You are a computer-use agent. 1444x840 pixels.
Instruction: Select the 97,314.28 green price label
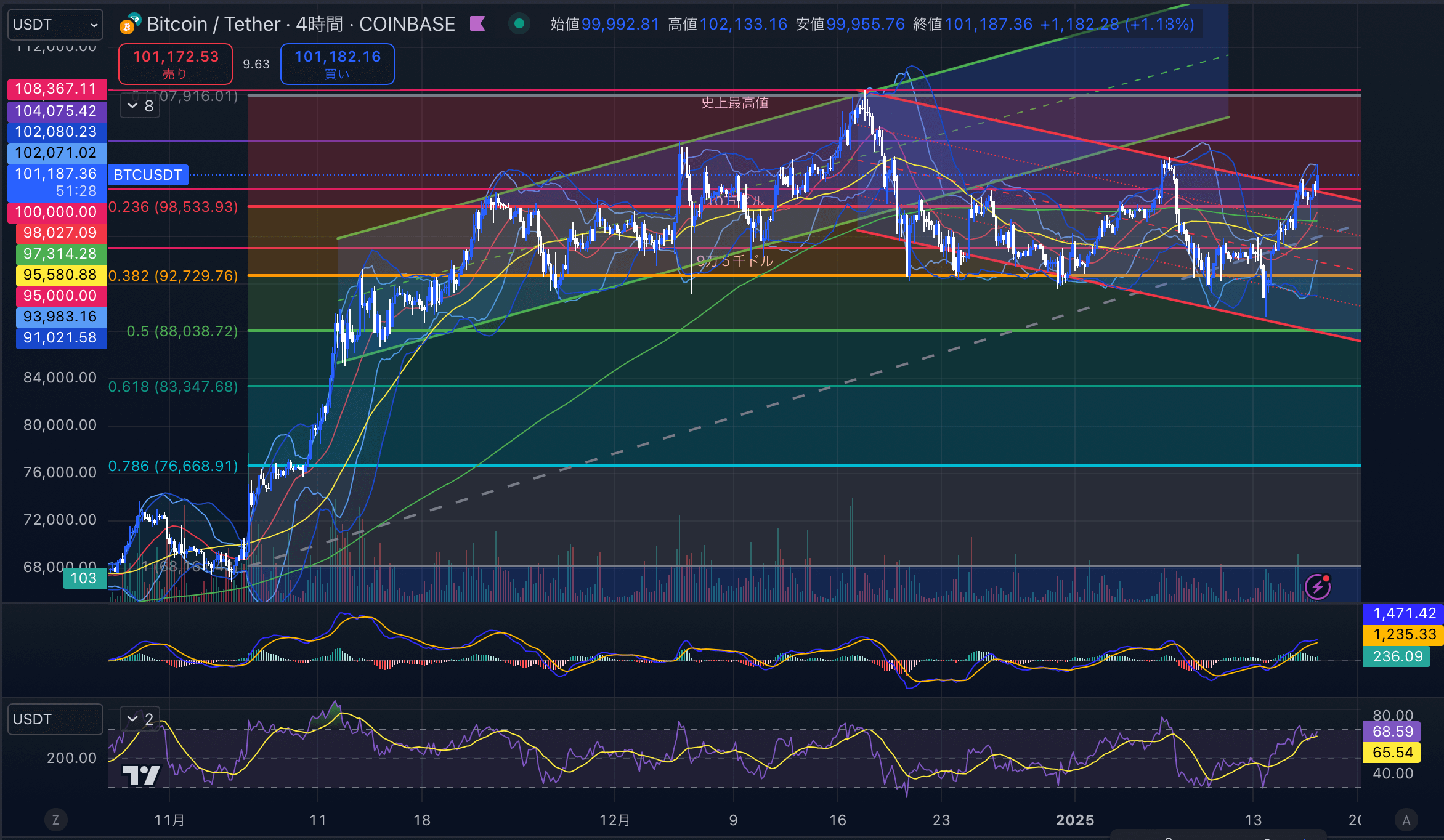(61, 254)
